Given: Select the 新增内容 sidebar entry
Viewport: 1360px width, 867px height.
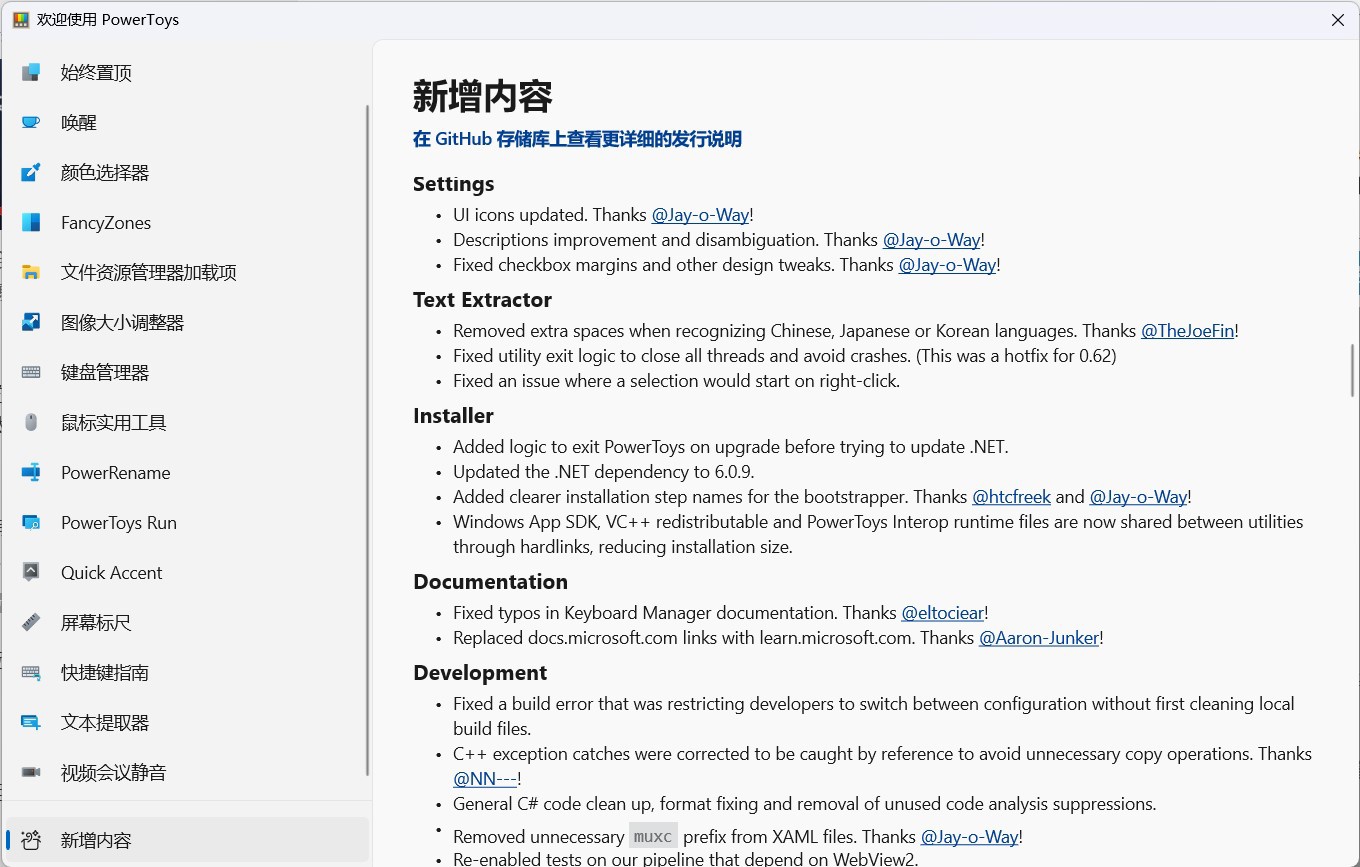Looking at the screenshot, I should click(97, 840).
